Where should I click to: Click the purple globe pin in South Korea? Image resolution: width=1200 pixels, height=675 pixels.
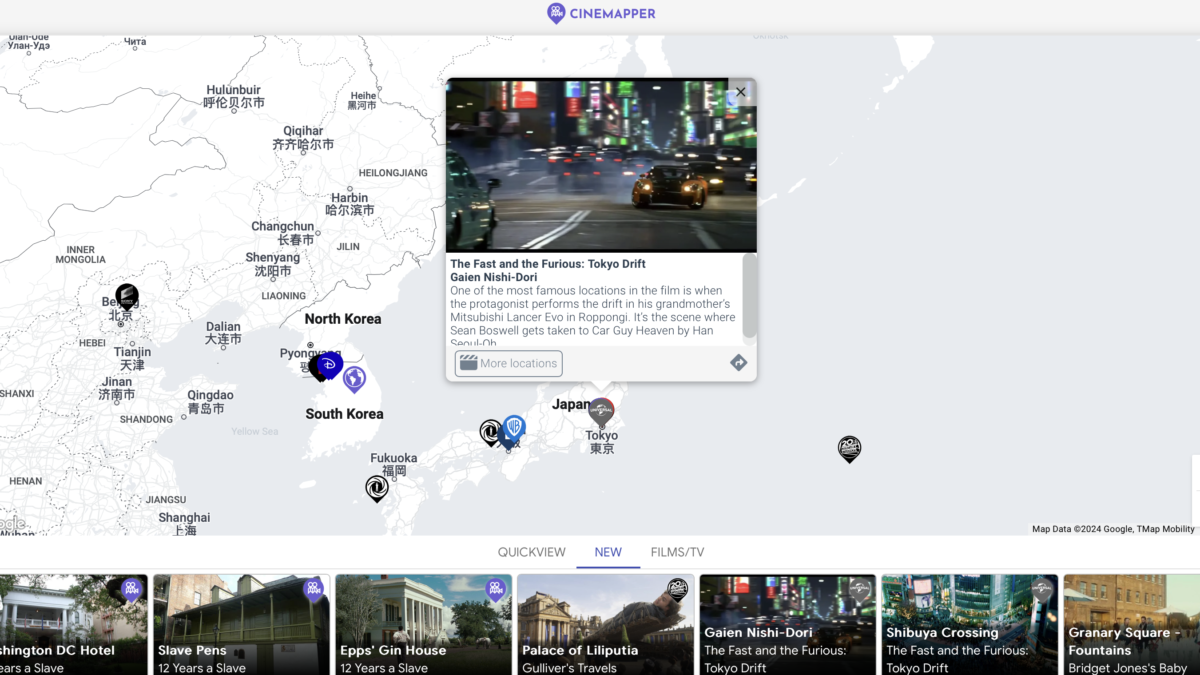coord(354,378)
